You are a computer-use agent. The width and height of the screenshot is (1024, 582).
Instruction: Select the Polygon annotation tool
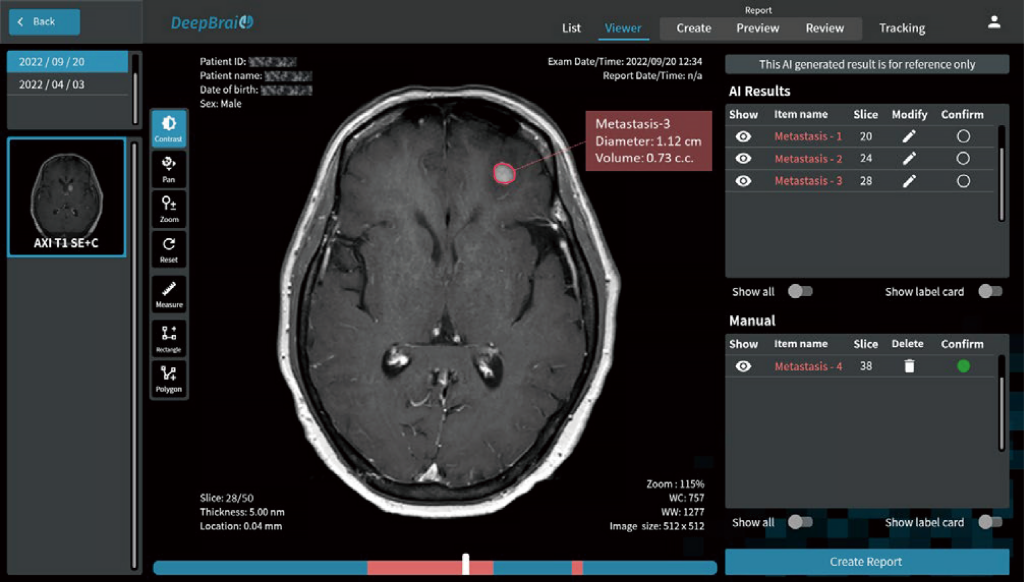coord(169,378)
